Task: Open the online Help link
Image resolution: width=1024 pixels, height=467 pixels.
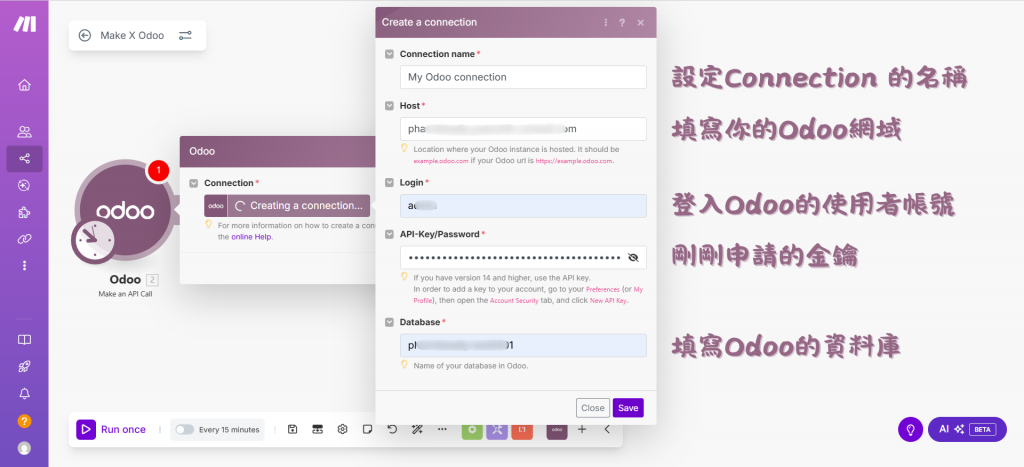Action: (251, 237)
